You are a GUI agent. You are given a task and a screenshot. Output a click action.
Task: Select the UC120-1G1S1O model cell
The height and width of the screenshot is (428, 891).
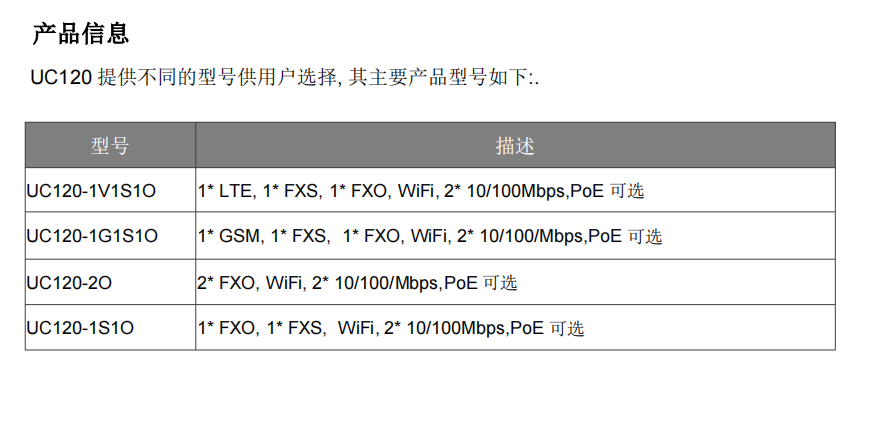pos(92,236)
